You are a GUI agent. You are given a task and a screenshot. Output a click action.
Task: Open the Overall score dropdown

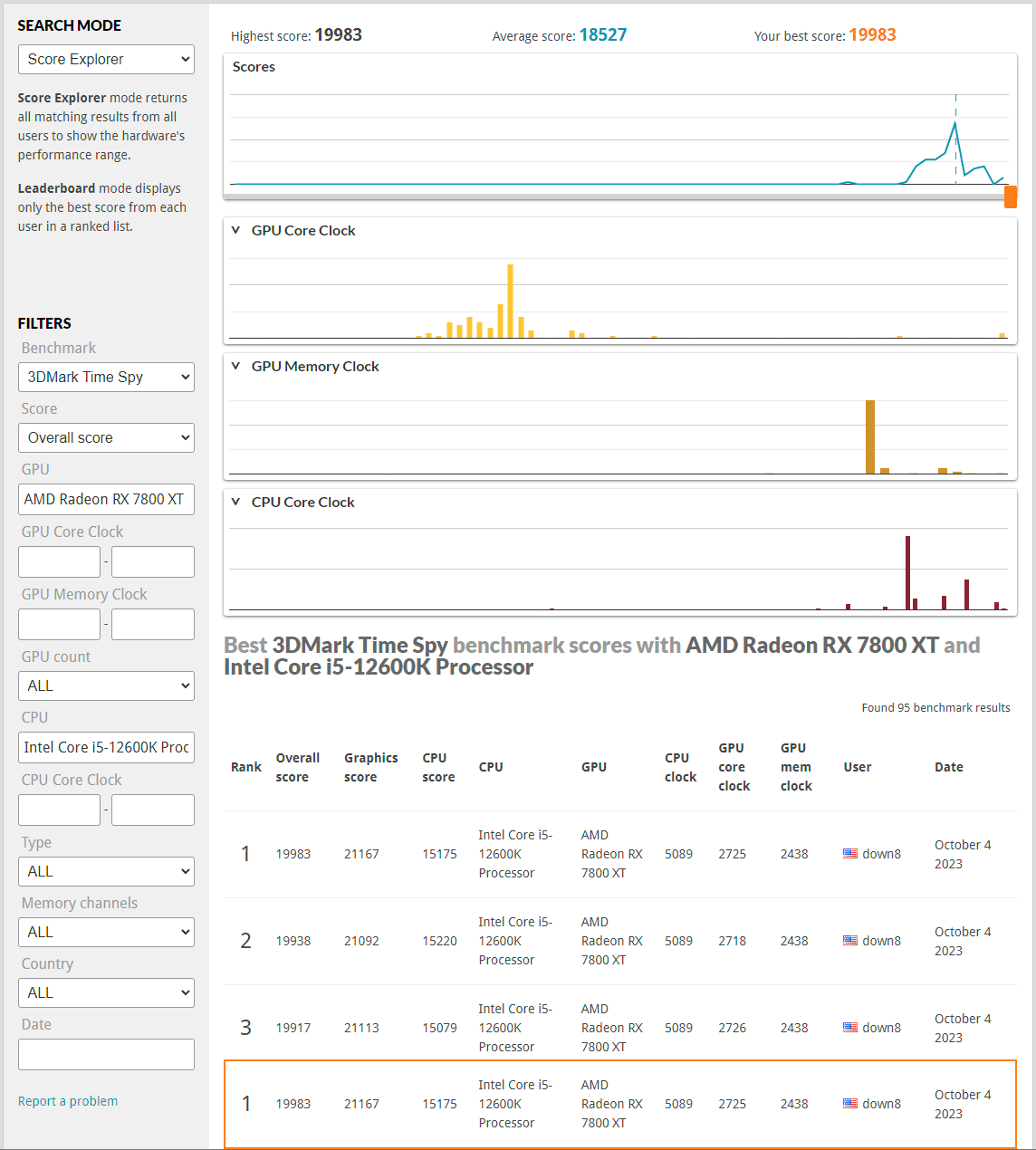(x=106, y=438)
